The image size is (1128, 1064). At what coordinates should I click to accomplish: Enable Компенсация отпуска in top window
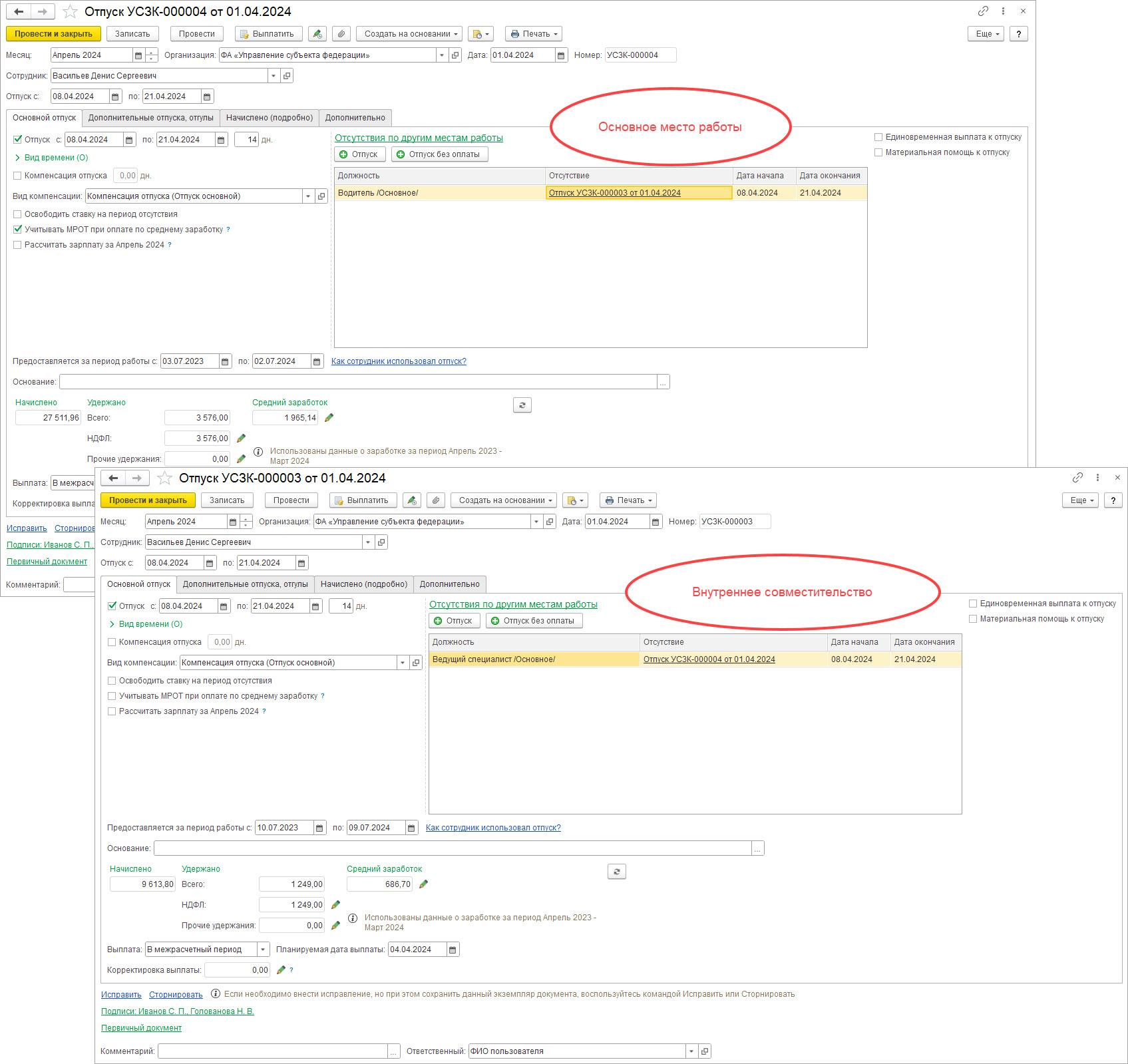(x=17, y=176)
